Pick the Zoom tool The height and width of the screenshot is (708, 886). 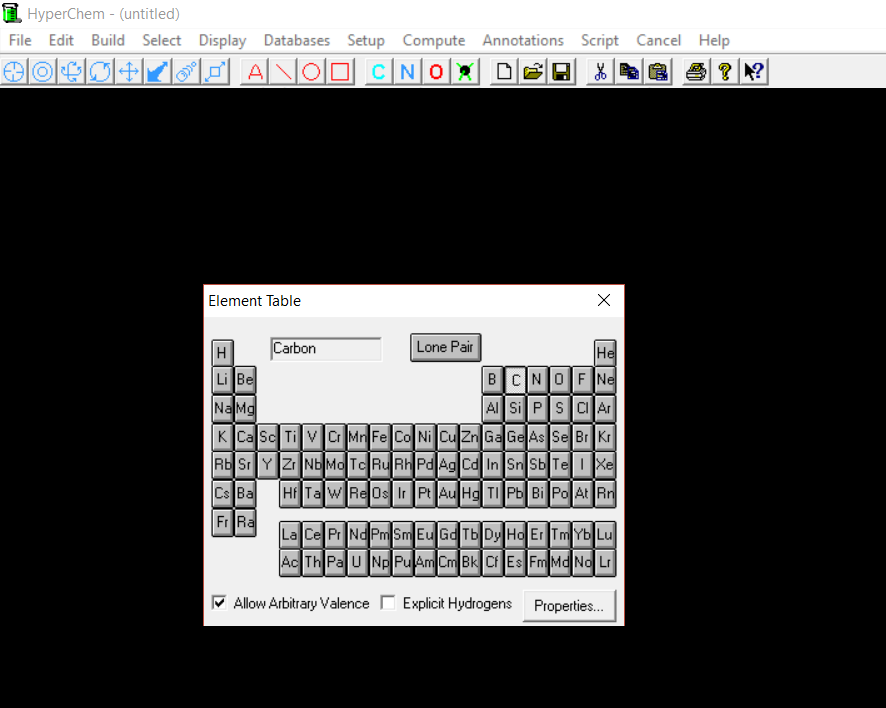[186, 72]
